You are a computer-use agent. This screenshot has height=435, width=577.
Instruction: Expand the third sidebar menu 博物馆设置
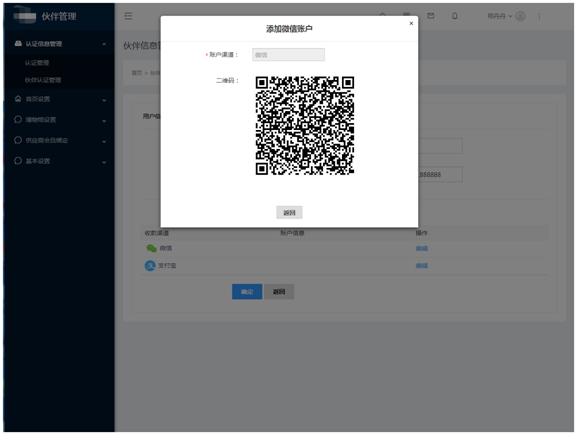click(x=104, y=121)
